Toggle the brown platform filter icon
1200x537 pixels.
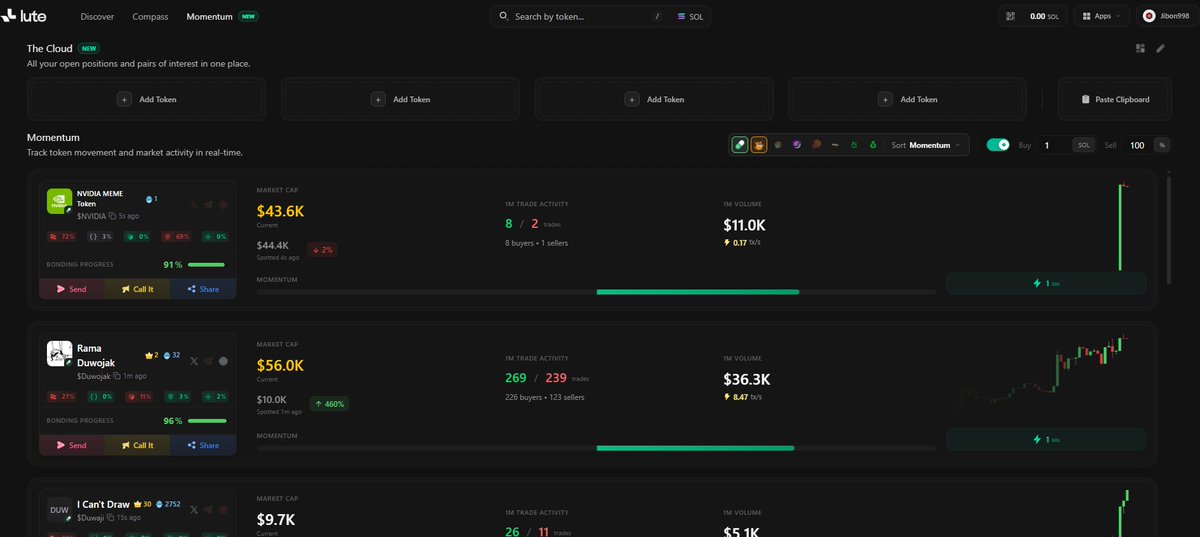[816, 145]
